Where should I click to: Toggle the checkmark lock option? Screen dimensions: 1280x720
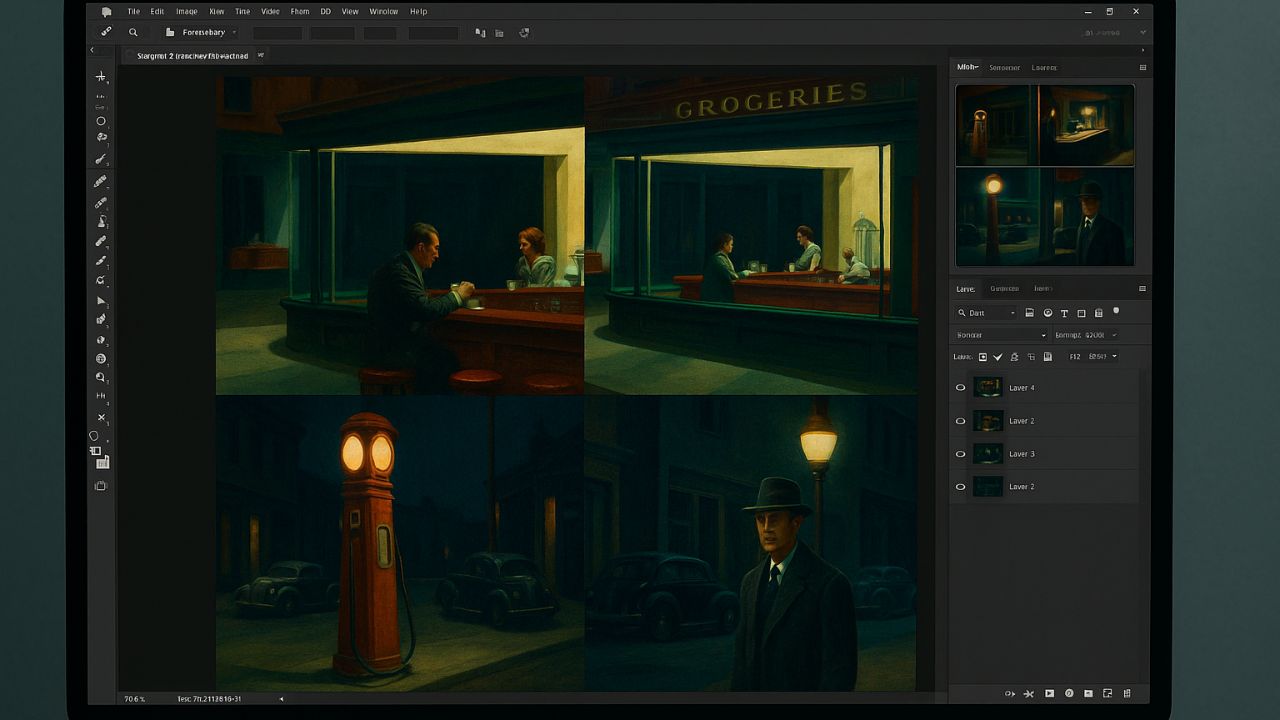point(998,357)
